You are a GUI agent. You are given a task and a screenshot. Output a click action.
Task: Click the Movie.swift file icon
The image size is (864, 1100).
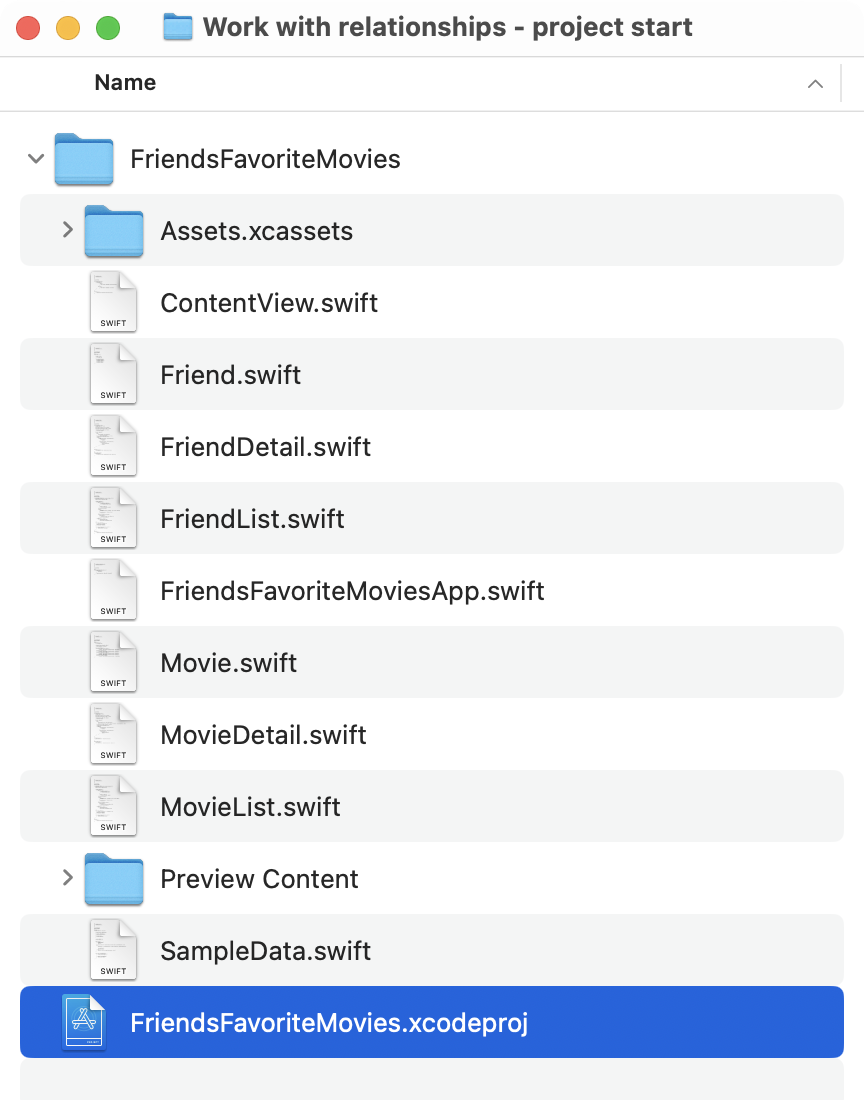[x=113, y=662]
